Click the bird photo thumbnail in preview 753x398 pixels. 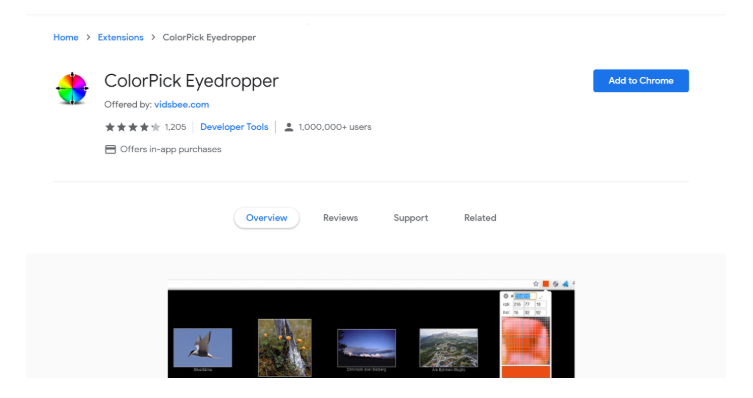point(203,348)
